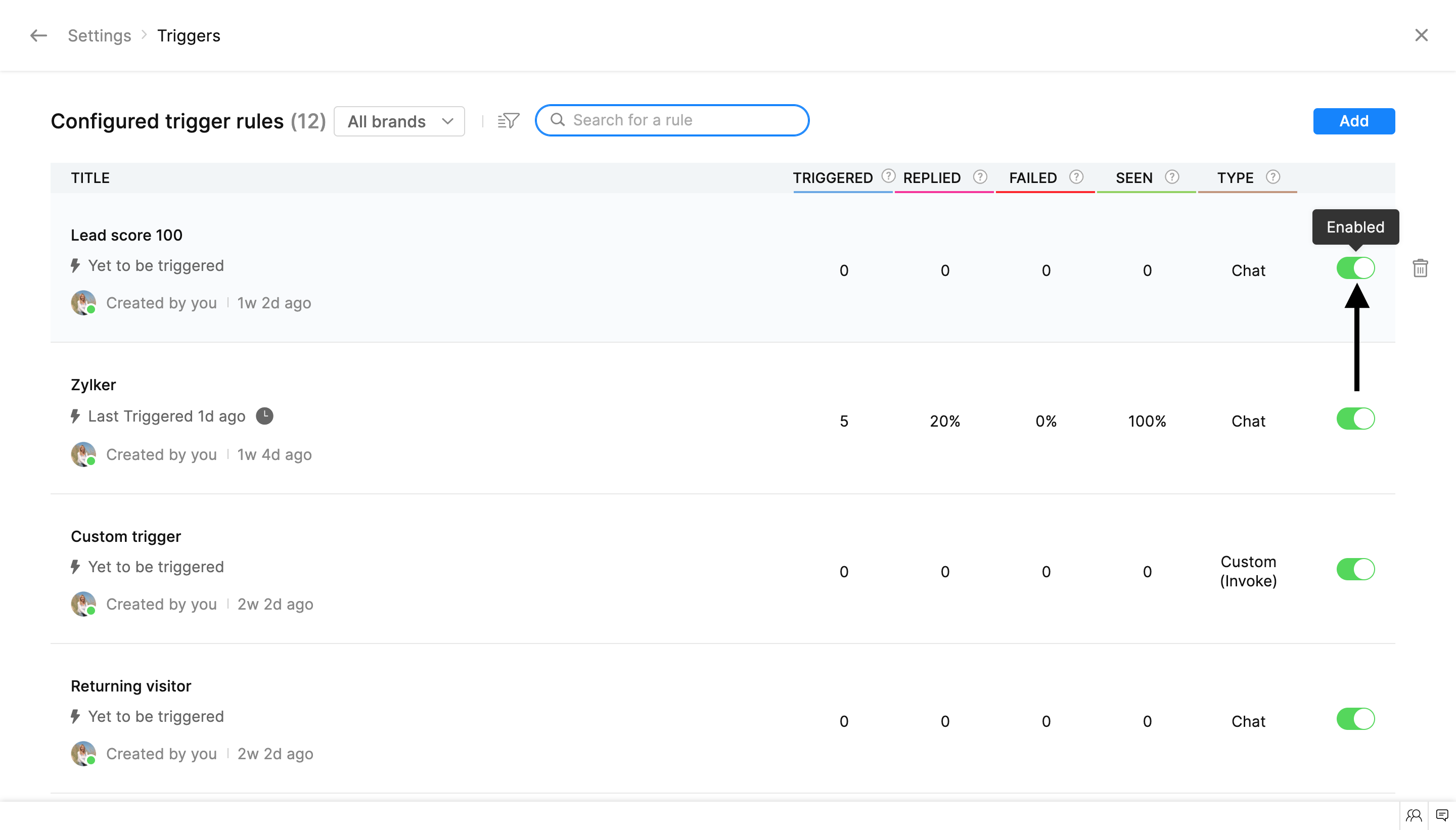Disable the Lead score 100 trigger
1456x830 pixels.
click(x=1355, y=268)
